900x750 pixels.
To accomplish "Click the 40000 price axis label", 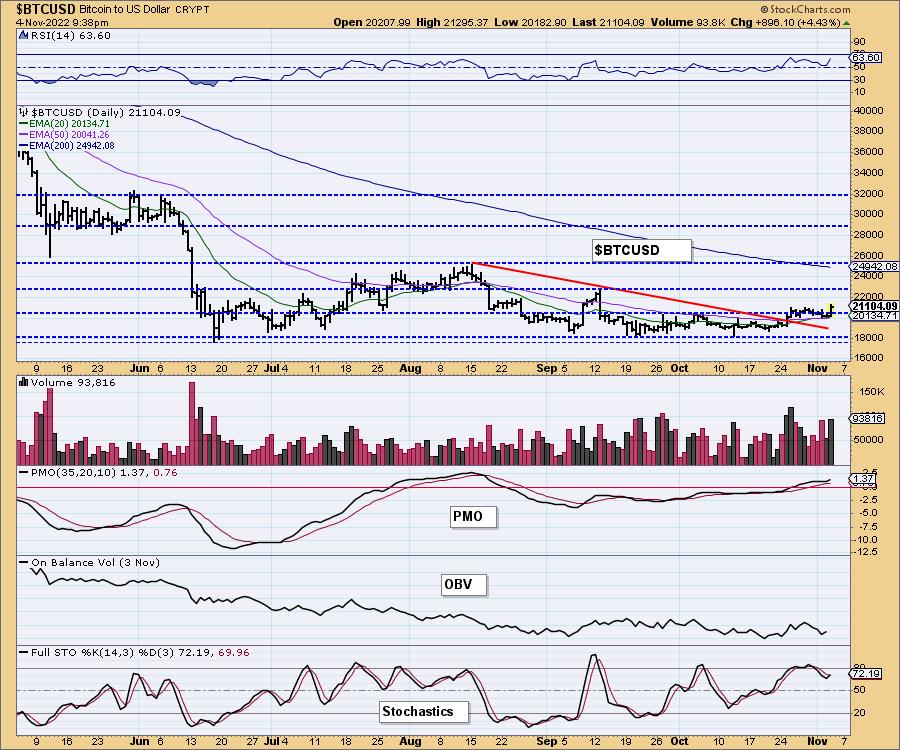I will point(868,110).
